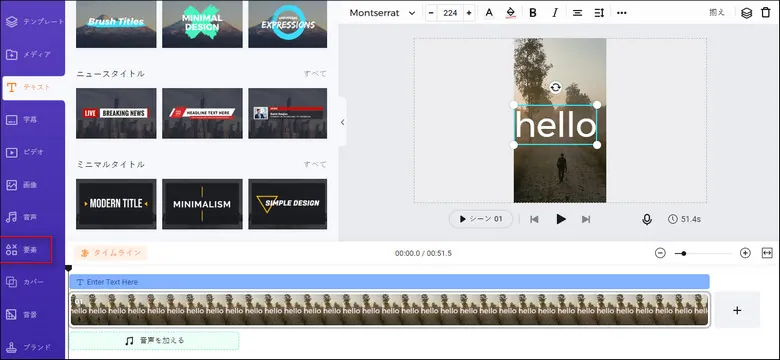This screenshot has height=360, width=780.
Task: Switch to タイムライン timeline mode
Action: (111, 253)
